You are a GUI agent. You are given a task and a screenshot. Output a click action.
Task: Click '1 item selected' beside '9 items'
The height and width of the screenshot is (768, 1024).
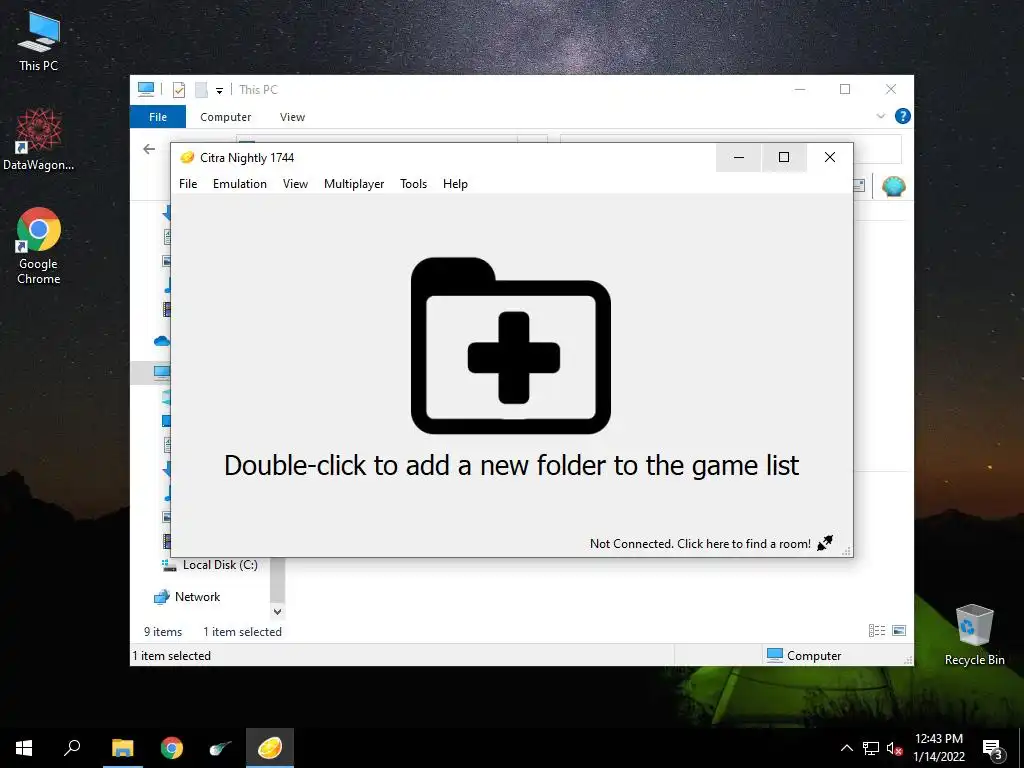tap(242, 632)
